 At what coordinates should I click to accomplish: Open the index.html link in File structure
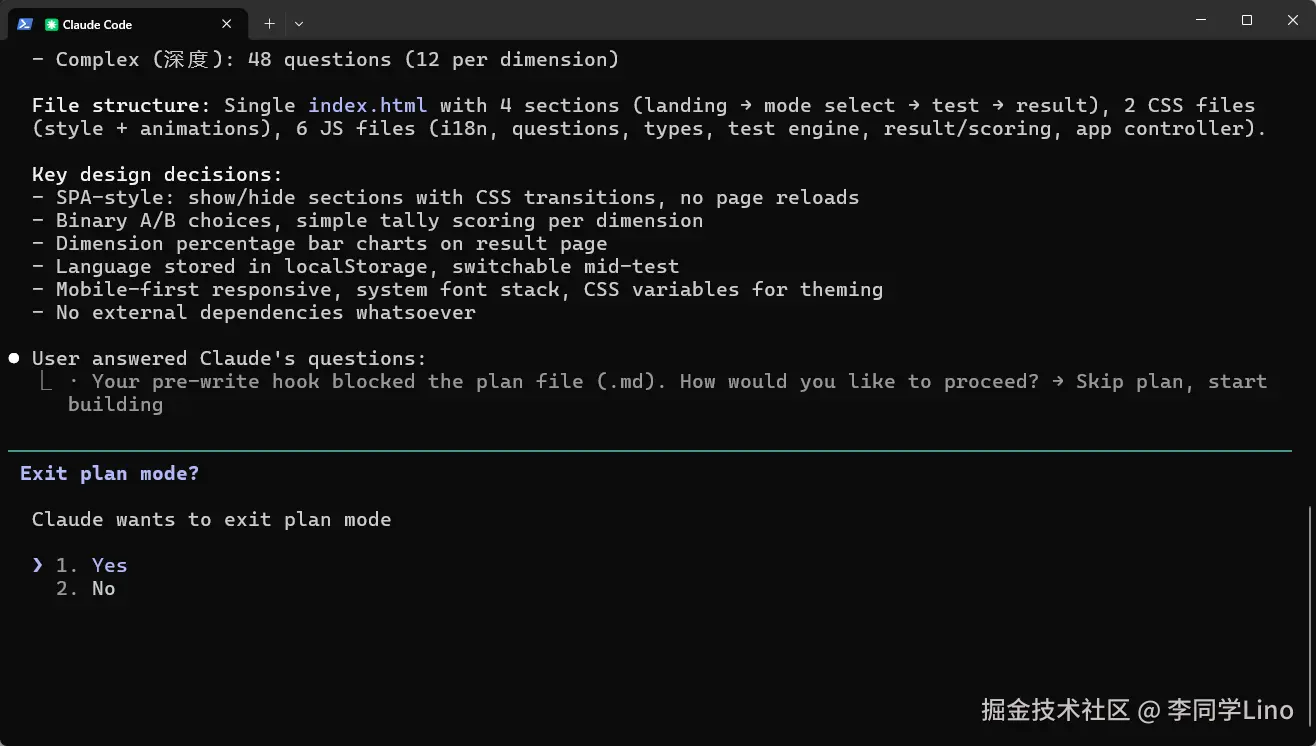pos(367,105)
